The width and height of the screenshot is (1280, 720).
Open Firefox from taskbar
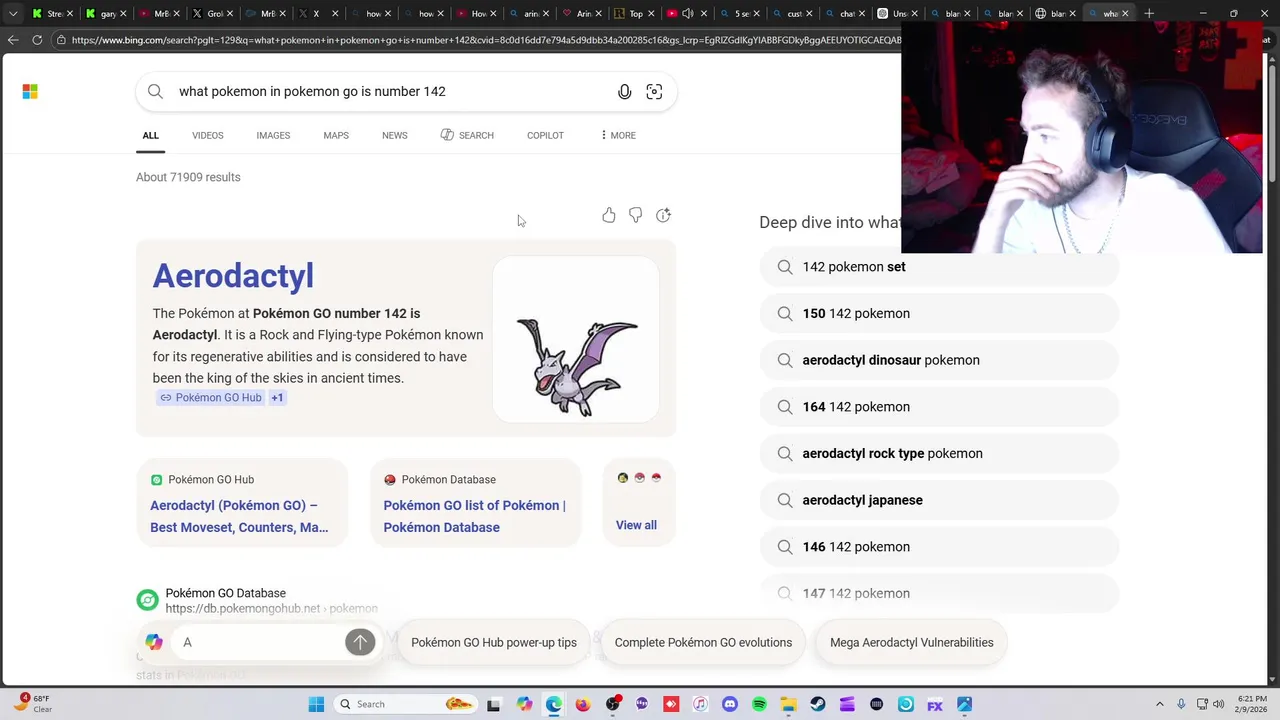(x=583, y=704)
